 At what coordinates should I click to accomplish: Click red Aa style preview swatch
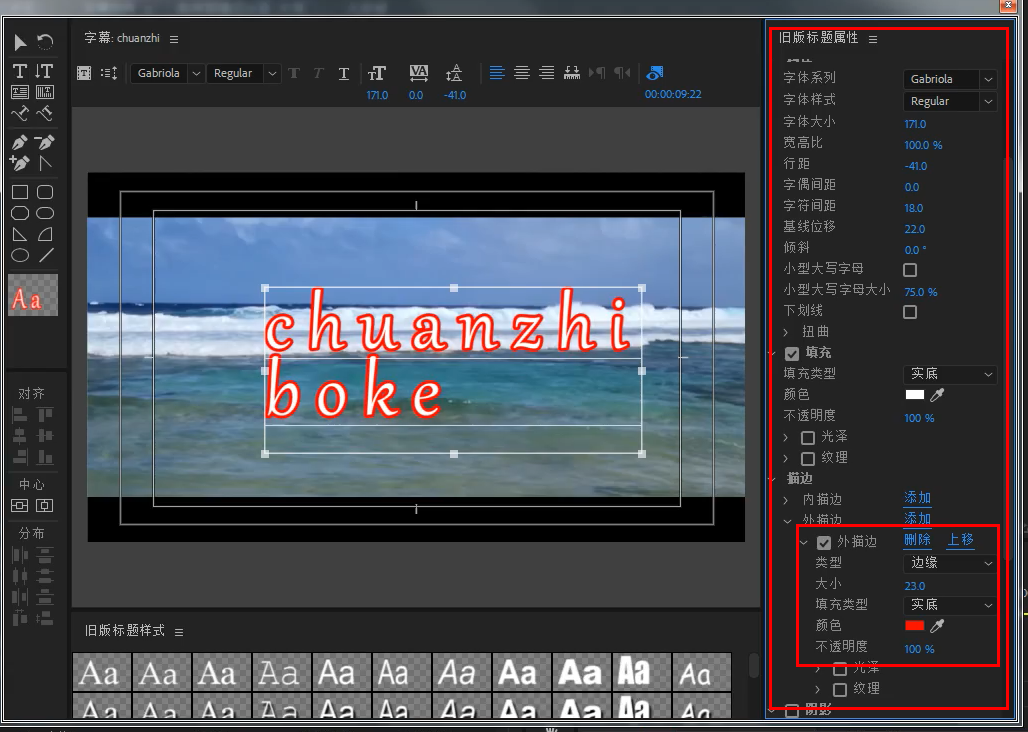[33, 296]
